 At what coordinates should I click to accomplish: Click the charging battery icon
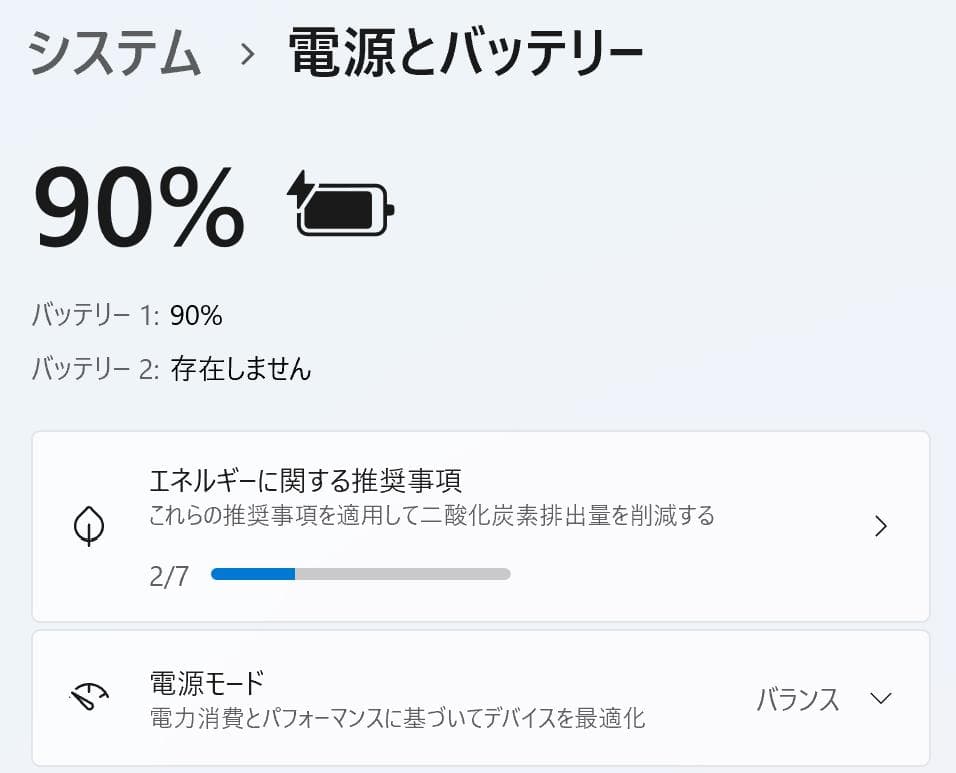click(340, 207)
